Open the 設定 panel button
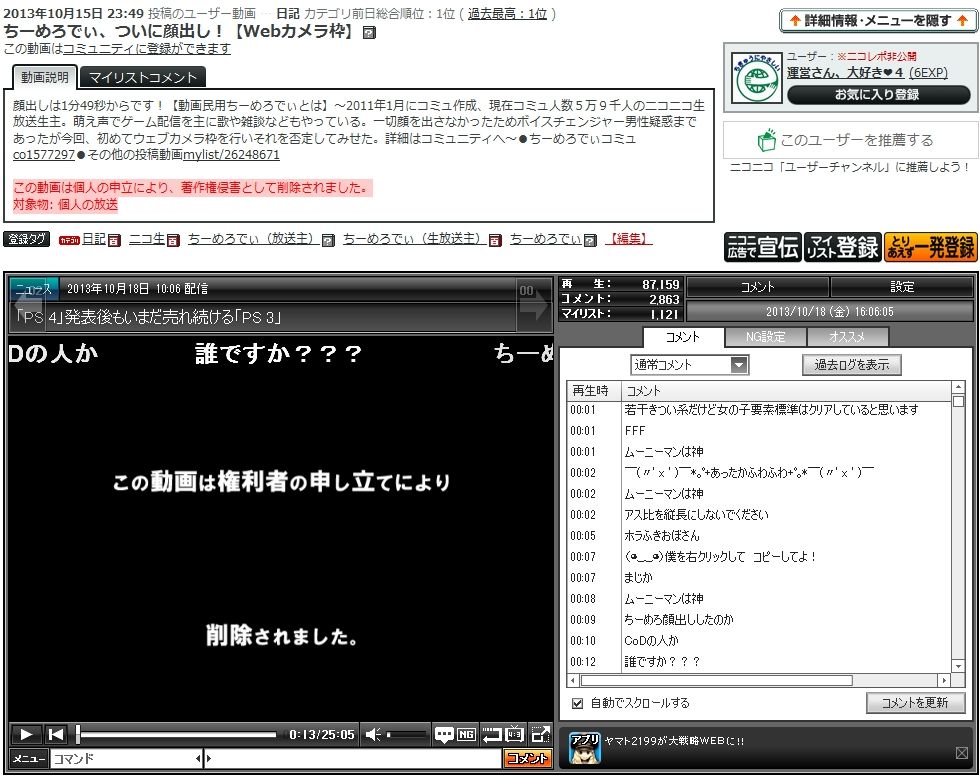The height and width of the screenshot is (781, 980). point(902,287)
